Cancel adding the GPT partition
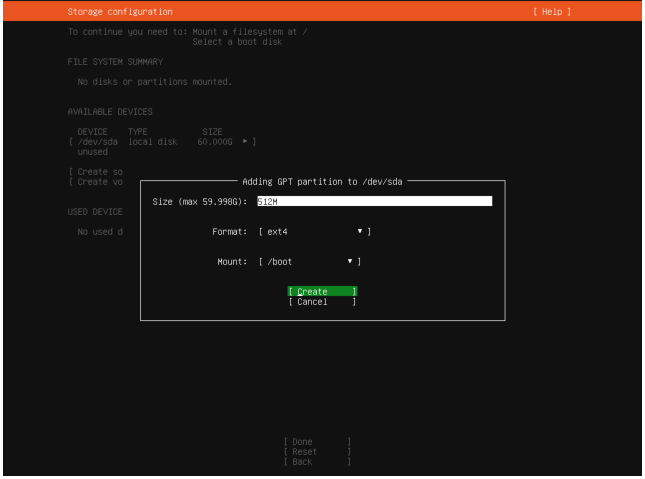Image resolution: width=645 pixels, height=479 pixels. [321, 302]
